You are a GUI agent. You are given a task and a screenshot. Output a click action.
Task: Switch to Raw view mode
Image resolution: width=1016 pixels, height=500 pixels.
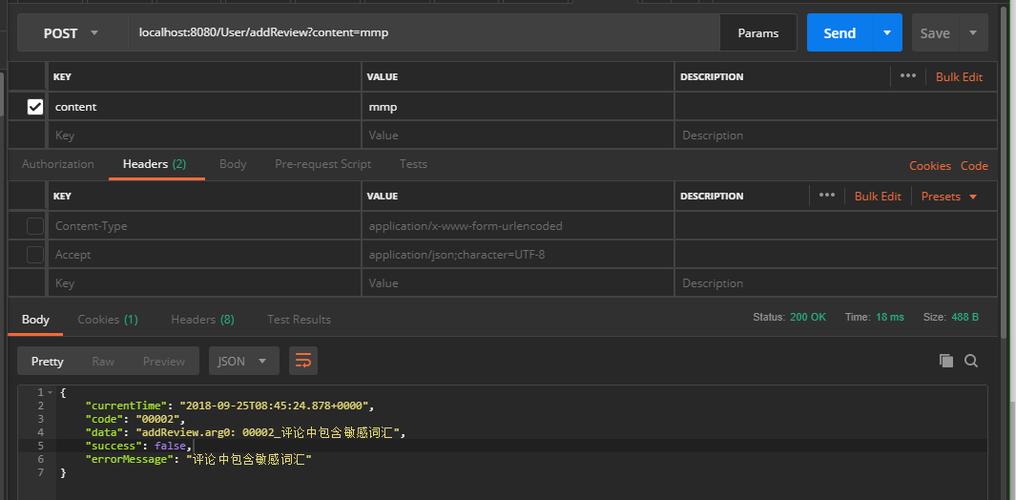coord(103,361)
